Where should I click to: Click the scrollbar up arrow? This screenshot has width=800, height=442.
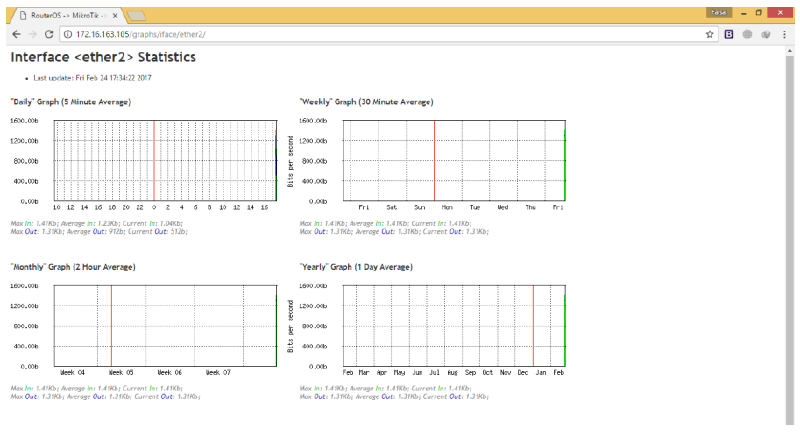point(790,51)
